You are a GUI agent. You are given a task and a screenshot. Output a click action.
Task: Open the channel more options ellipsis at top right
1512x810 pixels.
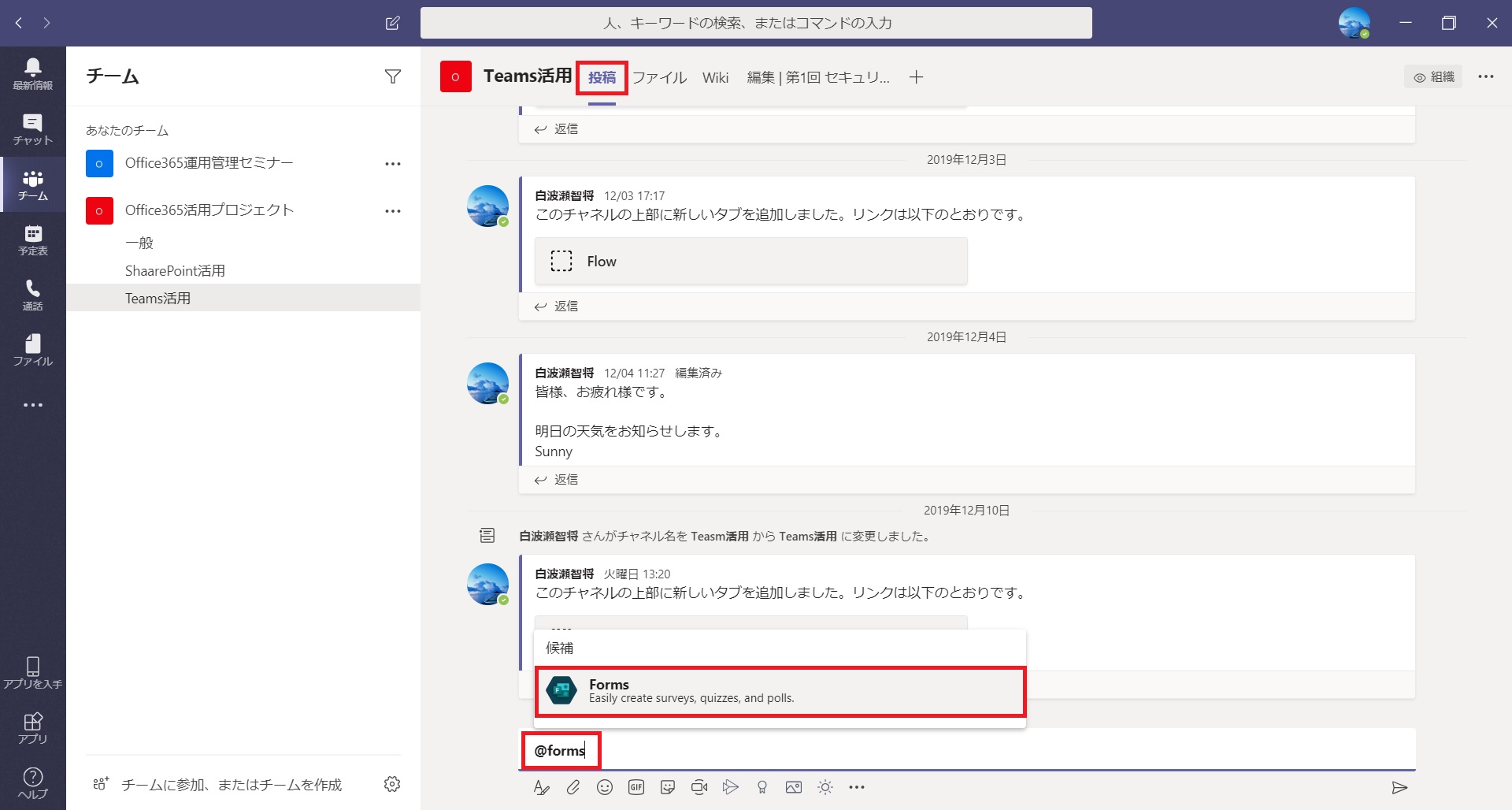point(1486,76)
